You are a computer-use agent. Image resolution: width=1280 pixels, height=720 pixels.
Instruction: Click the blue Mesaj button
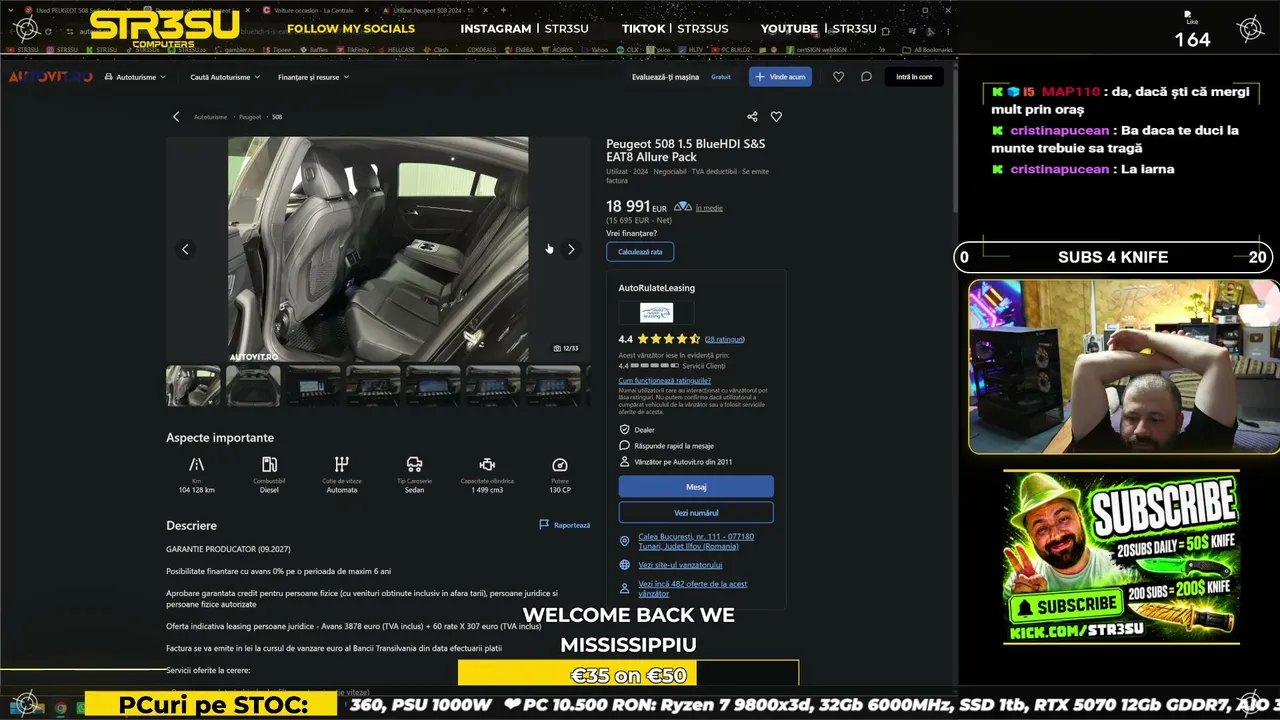pyautogui.click(x=696, y=487)
